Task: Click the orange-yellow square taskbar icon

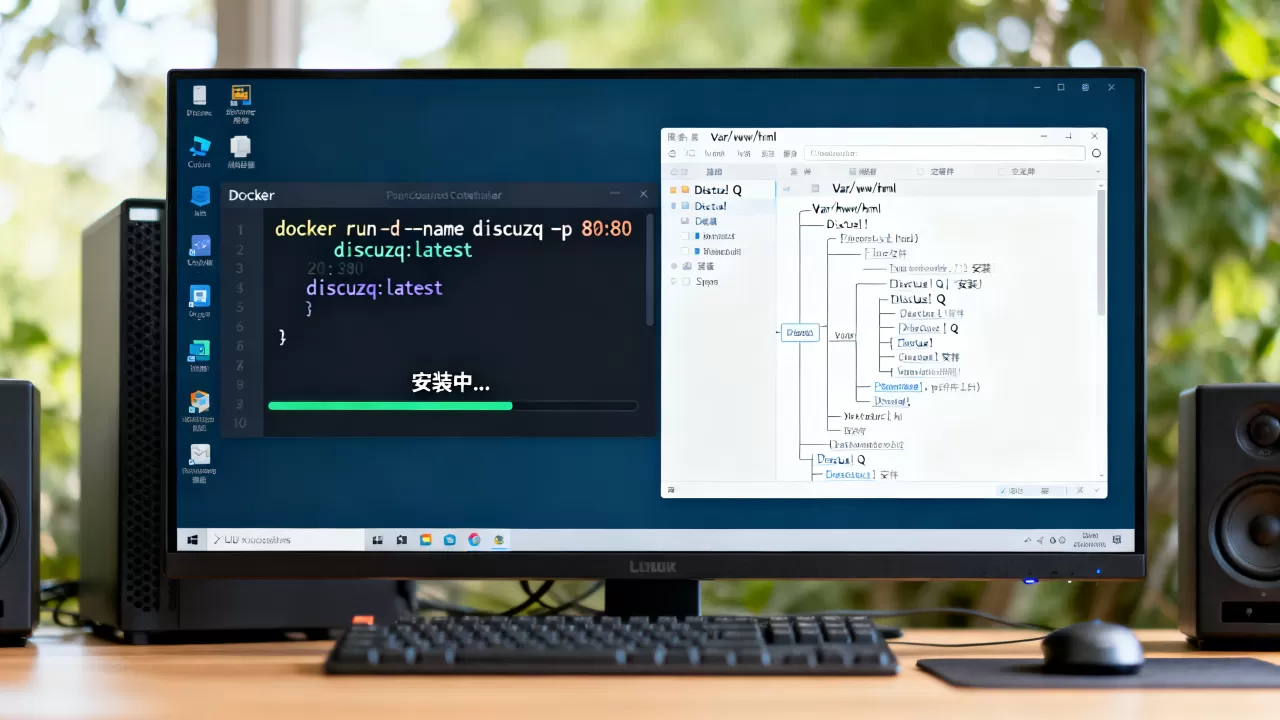Action: [x=425, y=540]
